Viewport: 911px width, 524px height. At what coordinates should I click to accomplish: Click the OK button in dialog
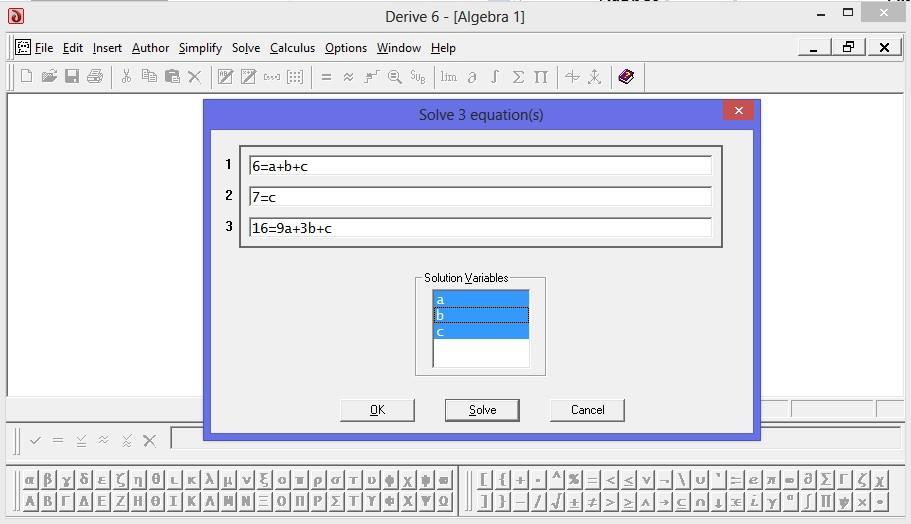[x=377, y=410]
